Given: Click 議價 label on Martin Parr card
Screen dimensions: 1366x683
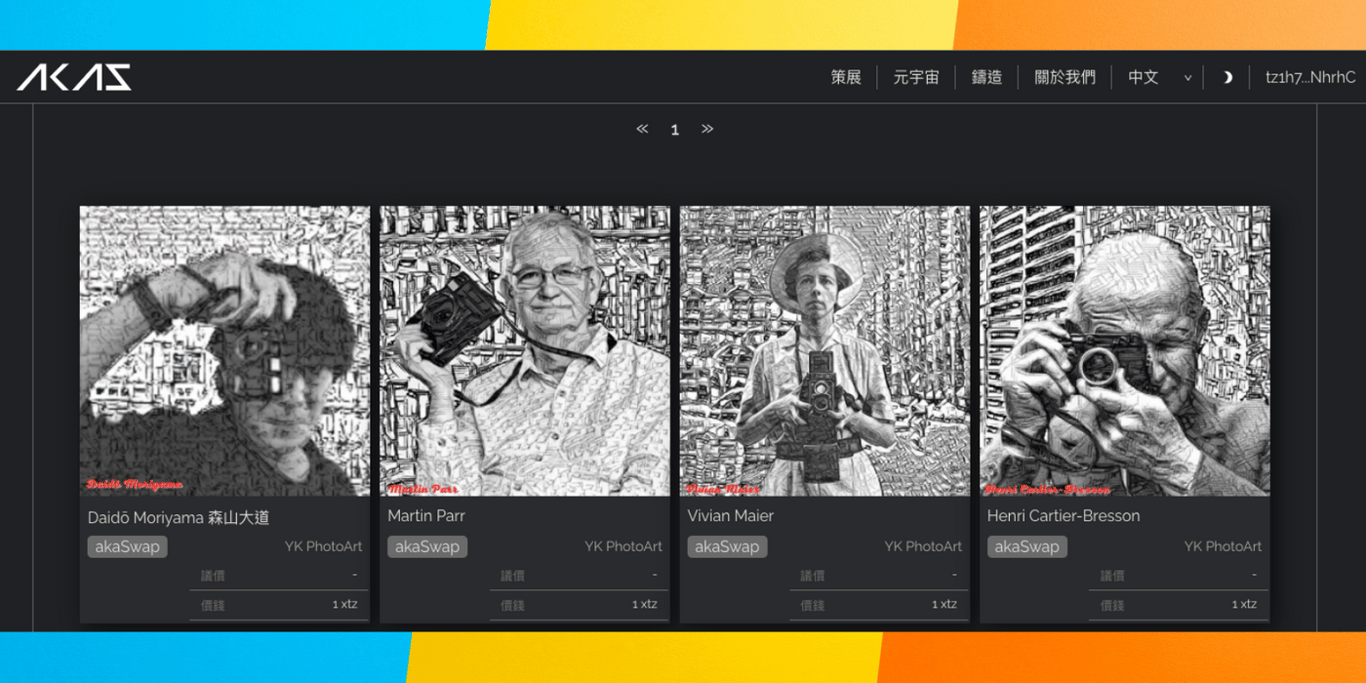Looking at the screenshot, I should click(x=513, y=576).
